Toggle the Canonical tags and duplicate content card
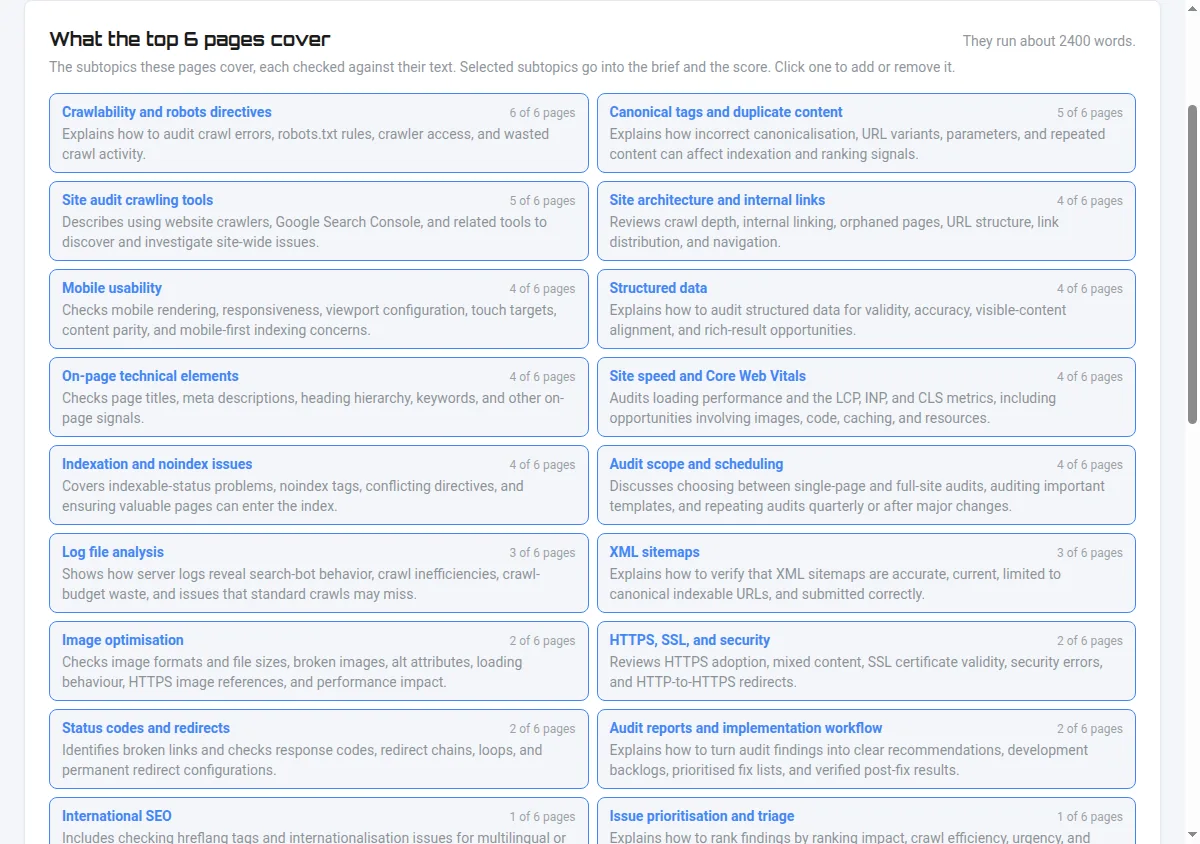This screenshot has height=844, width=1200. [x=866, y=133]
